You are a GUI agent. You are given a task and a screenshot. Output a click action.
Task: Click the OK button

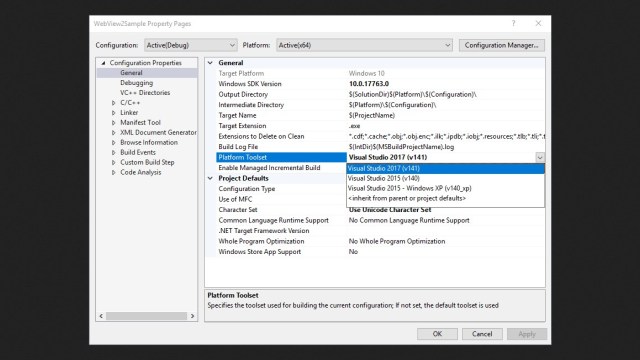(437, 334)
